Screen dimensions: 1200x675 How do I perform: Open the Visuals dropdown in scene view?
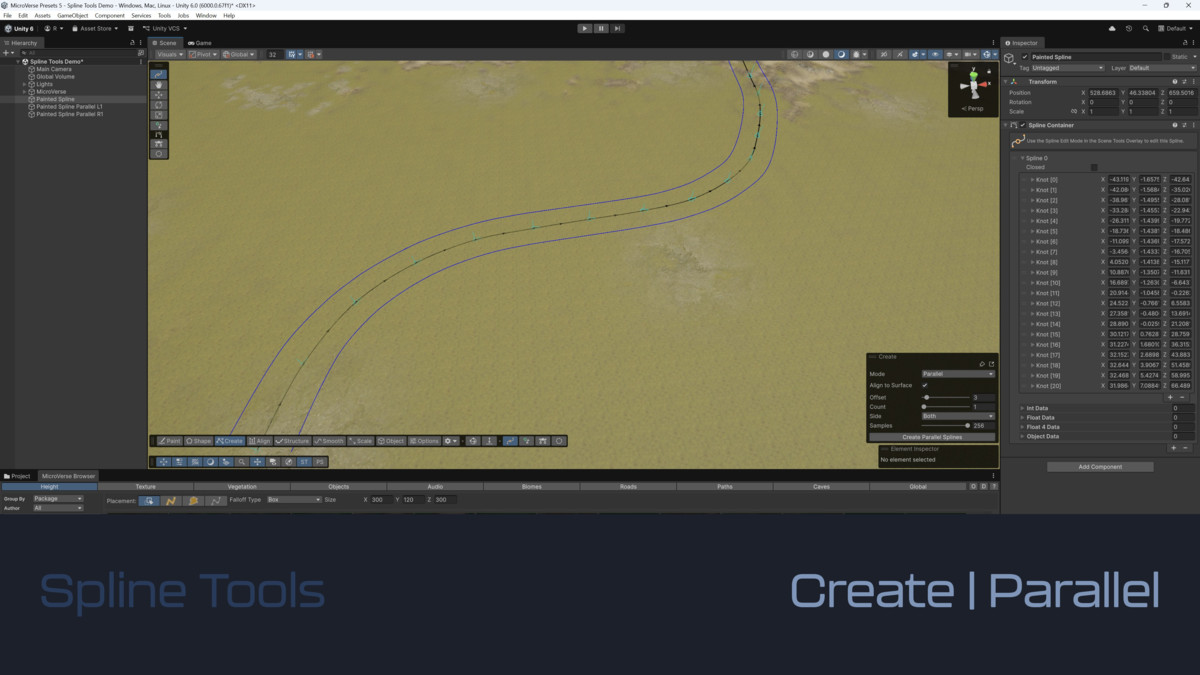(169, 55)
